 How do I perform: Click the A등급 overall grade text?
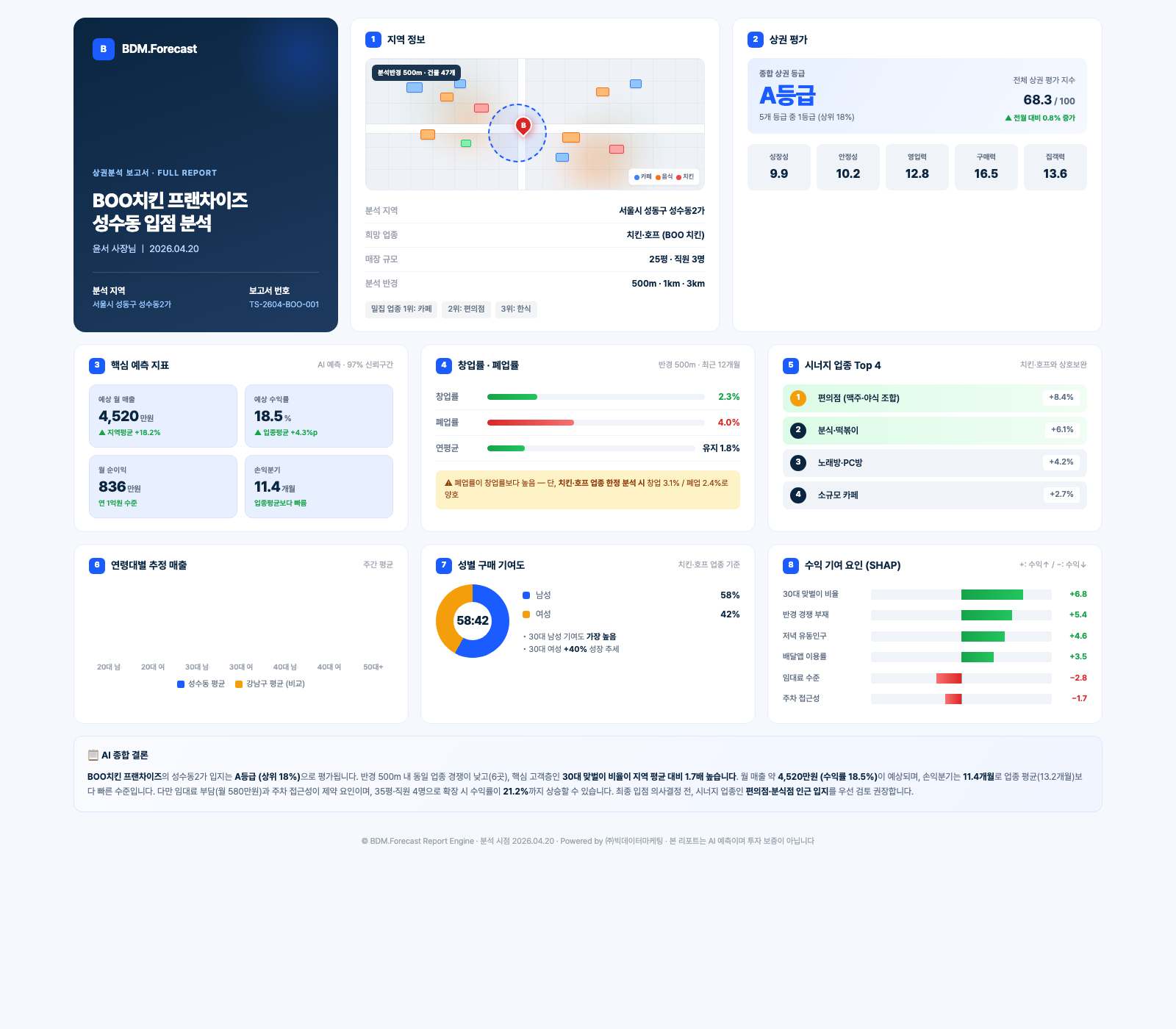click(x=787, y=96)
